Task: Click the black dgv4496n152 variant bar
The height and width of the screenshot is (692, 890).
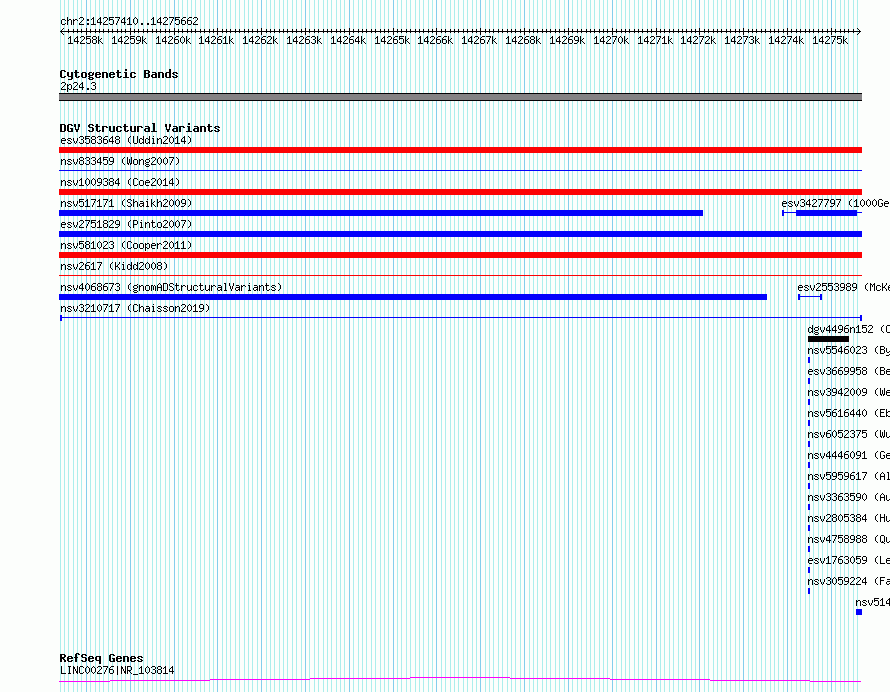Action: pos(828,339)
